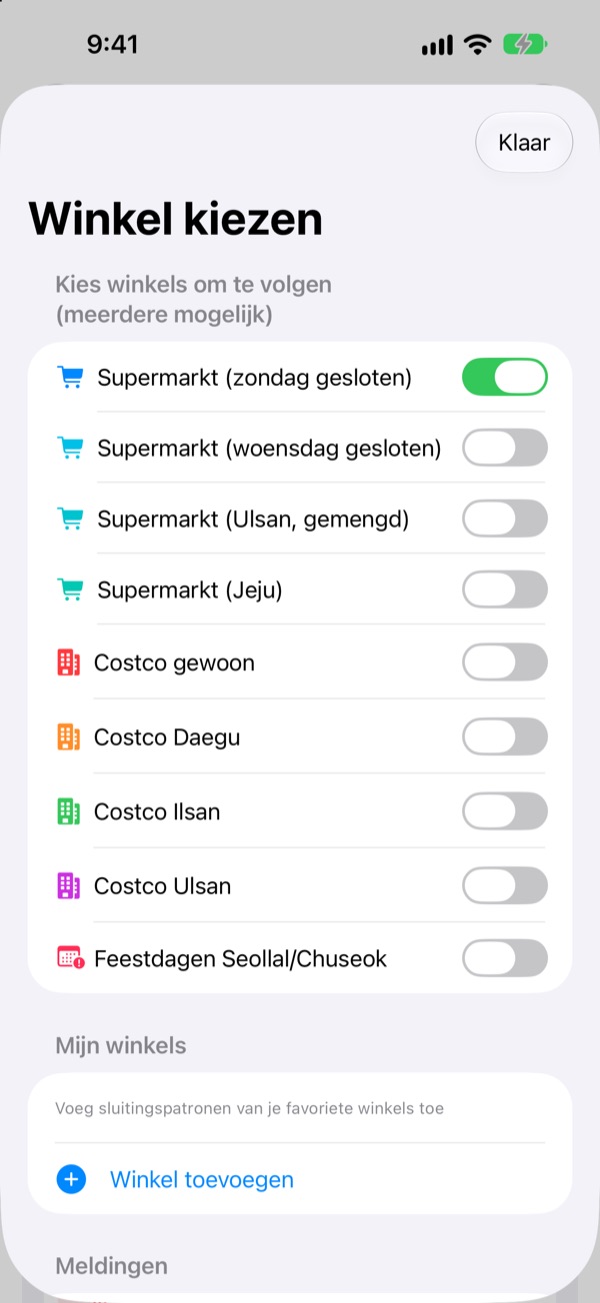Tap the battery indicator in status bar
The image size is (600, 1303).
pos(525,45)
